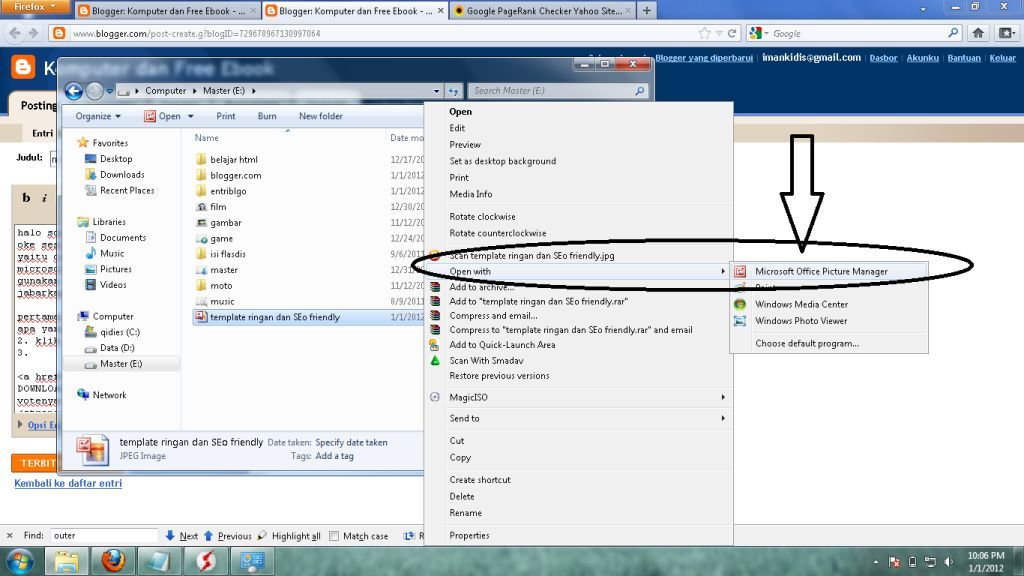Open Data (D:) drive
Viewport: 1024px width, 576px height.
[x=110, y=348]
